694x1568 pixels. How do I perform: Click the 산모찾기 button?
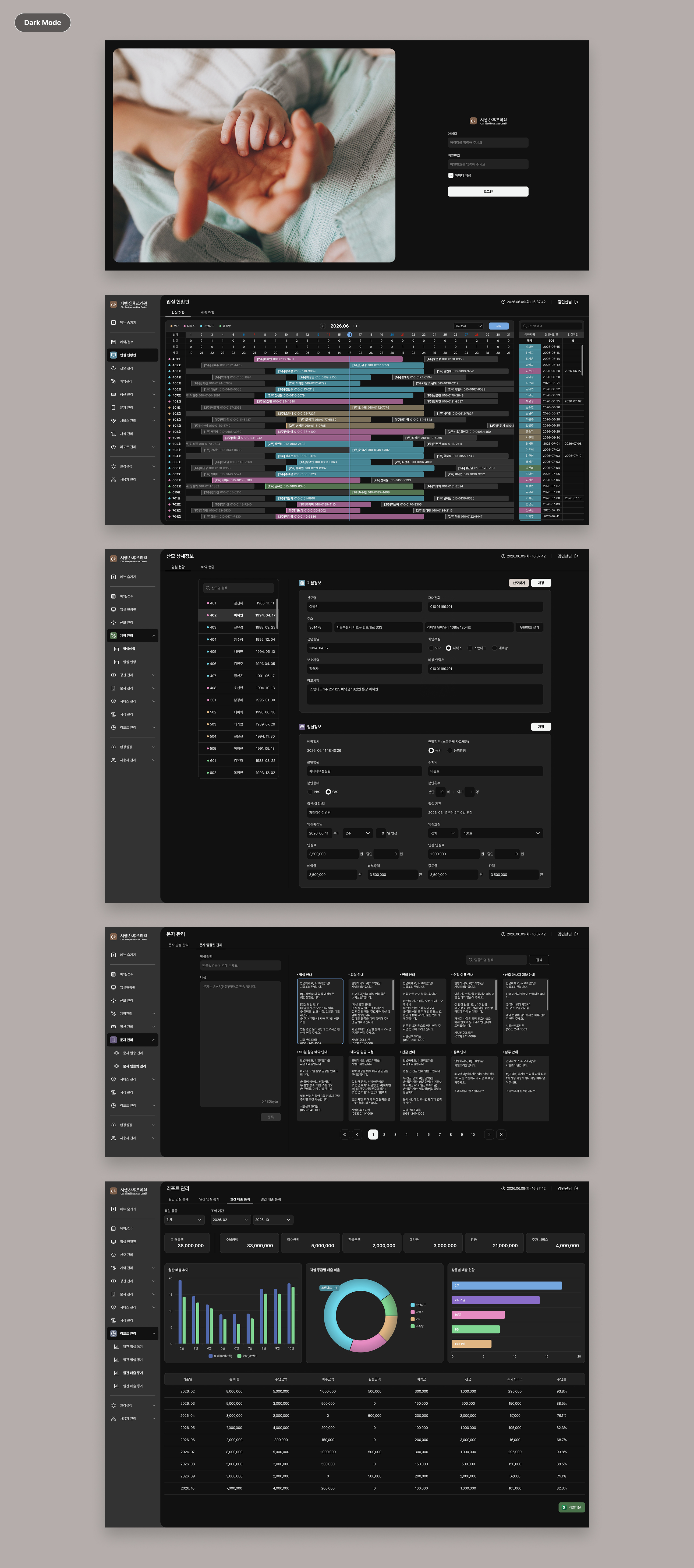(519, 583)
